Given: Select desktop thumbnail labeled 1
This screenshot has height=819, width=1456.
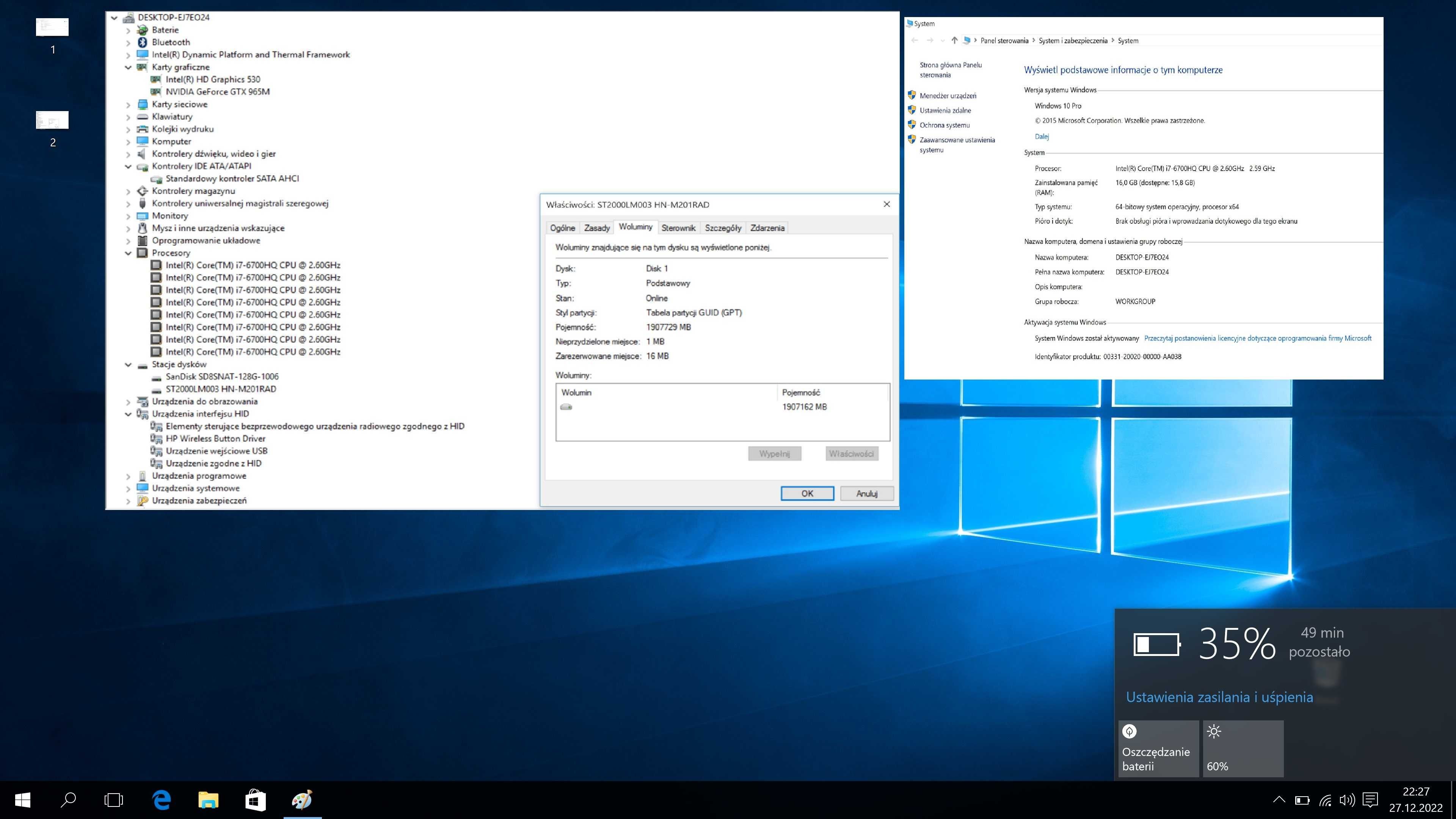Looking at the screenshot, I should (x=53, y=27).
